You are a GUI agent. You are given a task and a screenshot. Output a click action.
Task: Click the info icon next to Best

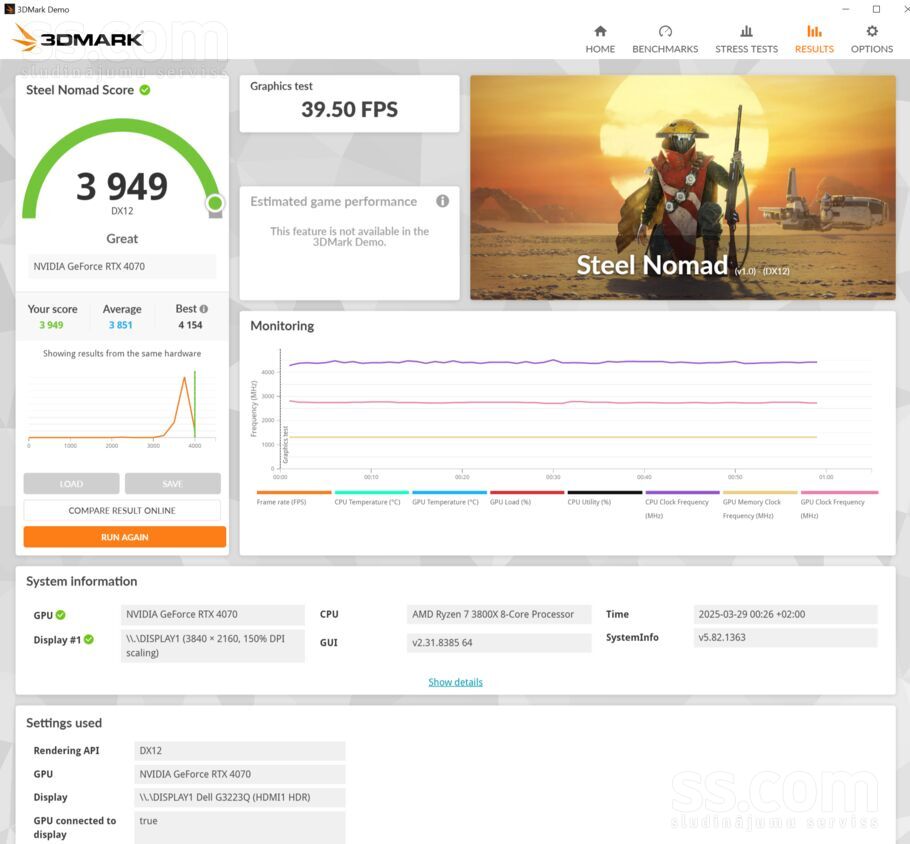click(x=204, y=309)
